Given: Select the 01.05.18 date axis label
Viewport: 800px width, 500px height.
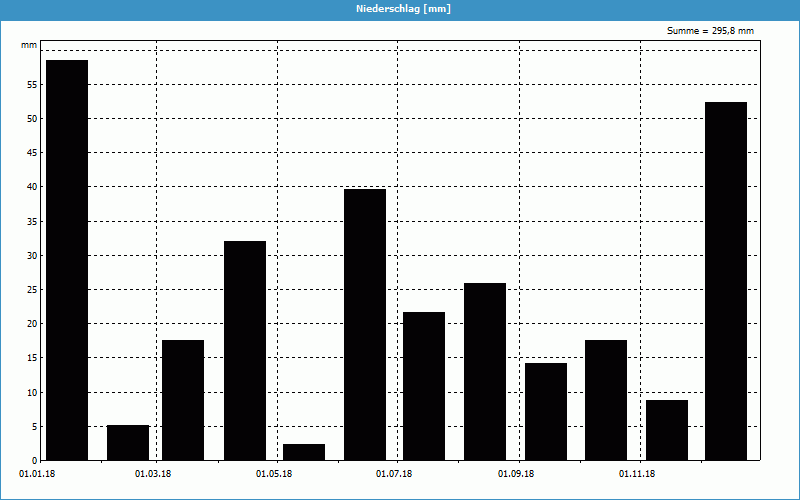Looking at the screenshot, I should 274,474.
